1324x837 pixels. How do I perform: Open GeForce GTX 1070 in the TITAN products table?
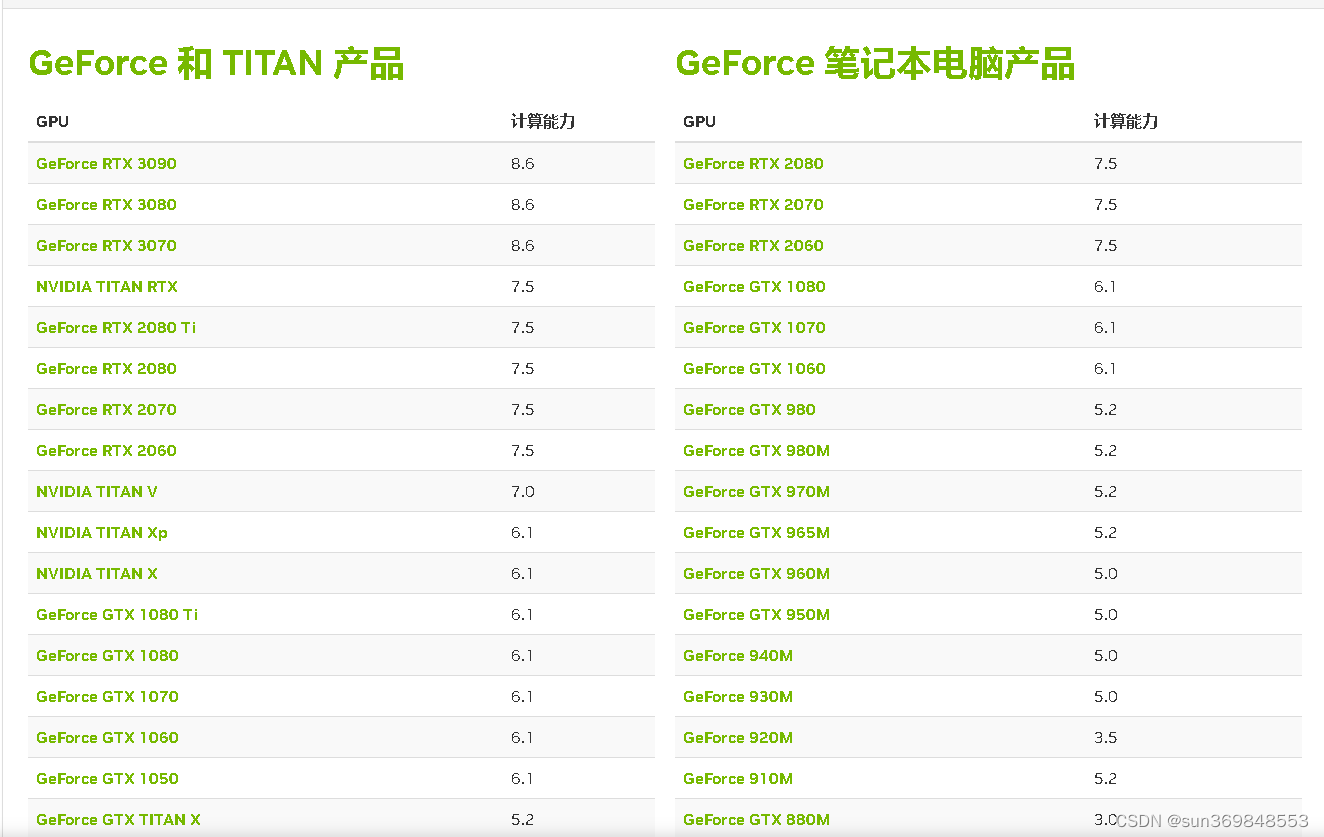coord(107,696)
